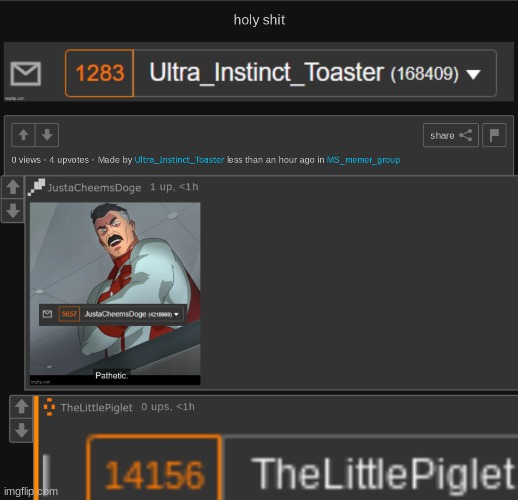
Task: Click the 'holy shit' post title
Action: [259, 20]
